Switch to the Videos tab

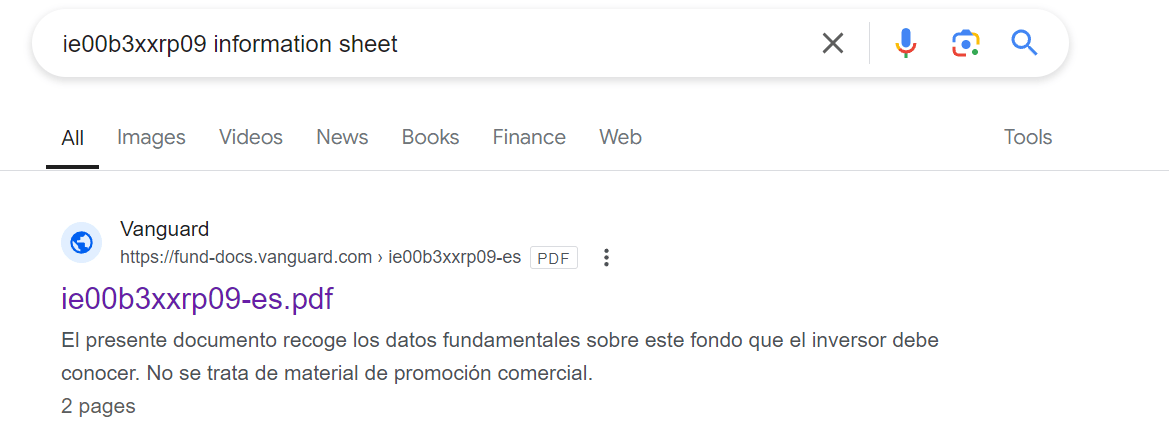[251, 137]
